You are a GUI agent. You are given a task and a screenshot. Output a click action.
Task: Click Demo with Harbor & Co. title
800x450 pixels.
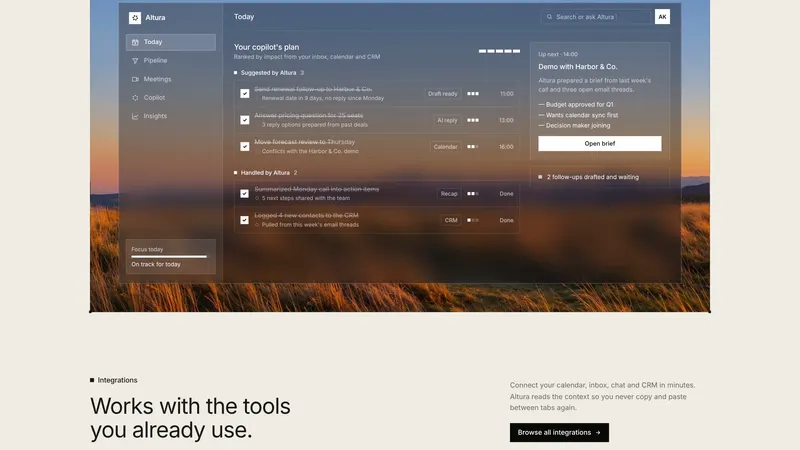tap(578, 67)
